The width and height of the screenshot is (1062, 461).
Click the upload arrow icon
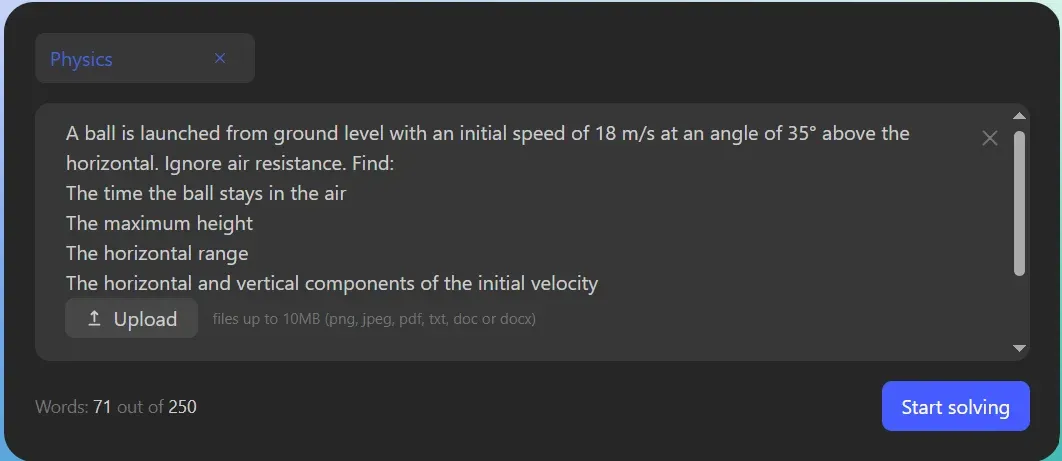click(x=95, y=319)
